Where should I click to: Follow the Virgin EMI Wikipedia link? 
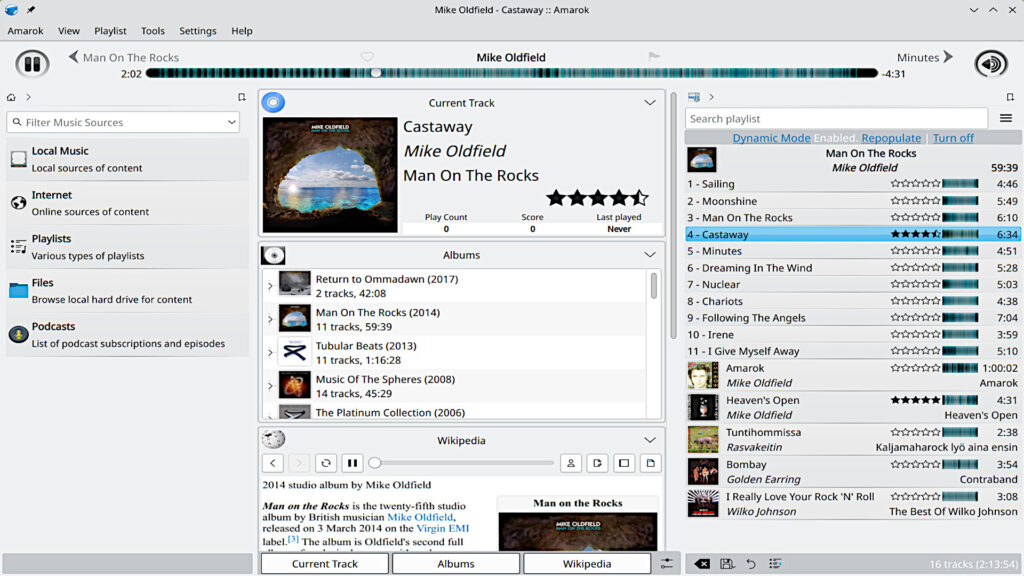443,528
